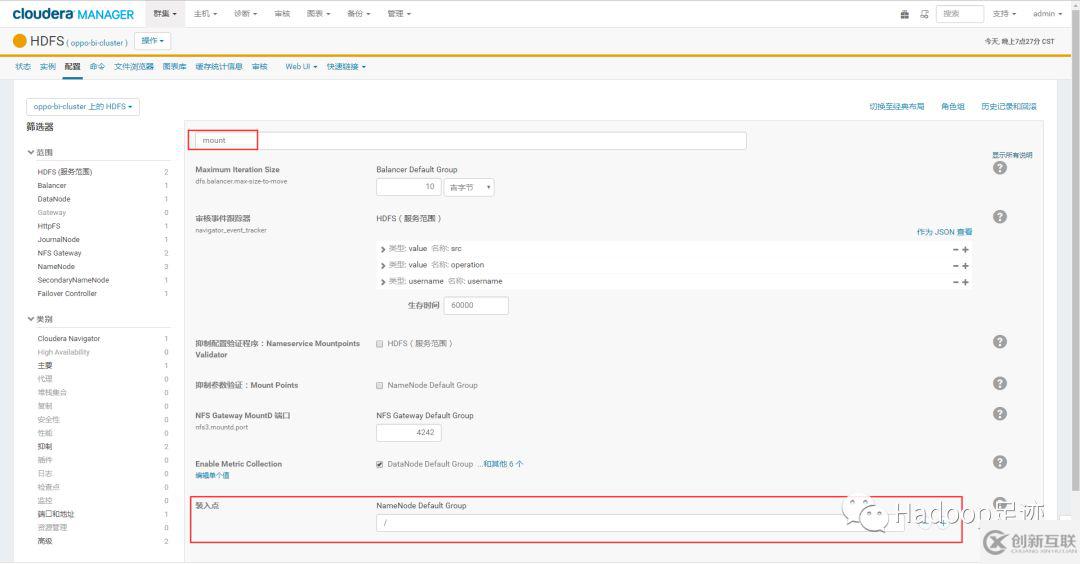This screenshot has width=1080, height=564.
Task: Filter by Cloudera Navigator category
Action: [69, 339]
